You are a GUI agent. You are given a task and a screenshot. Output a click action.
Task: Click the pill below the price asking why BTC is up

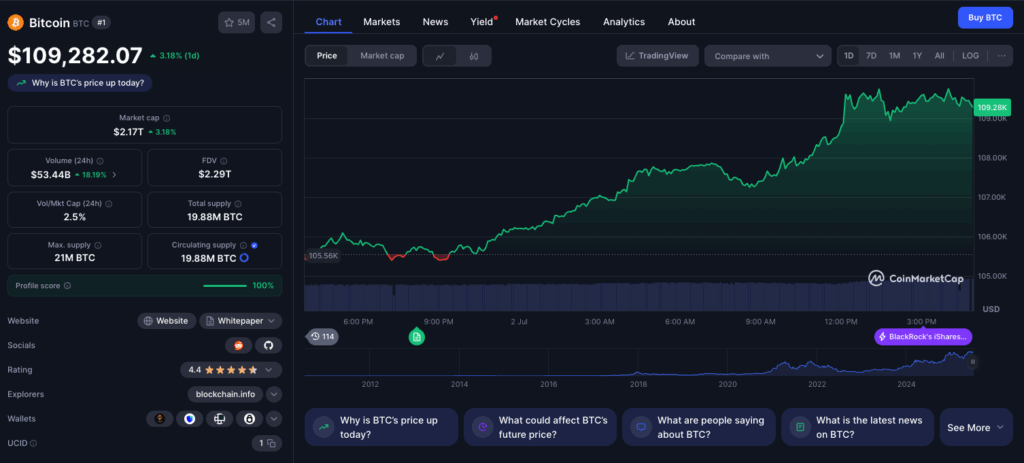click(x=80, y=83)
